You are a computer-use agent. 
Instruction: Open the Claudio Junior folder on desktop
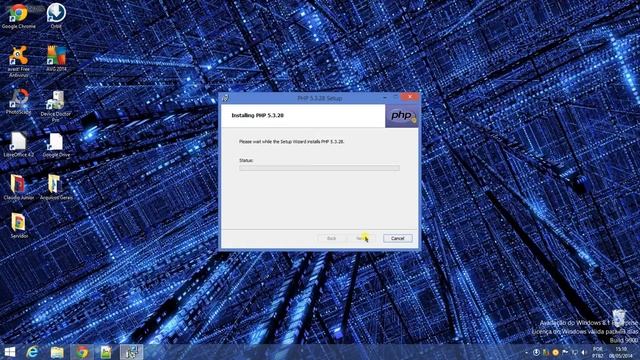coord(19,187)
